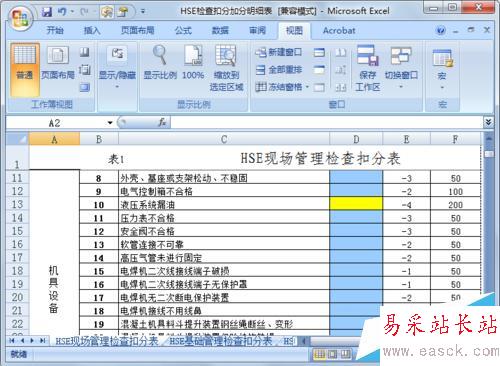This screenshot has height=366, width=500.
Task: Open Zoom (显示比例) magnifier dialog
Action: coord(160,63)
